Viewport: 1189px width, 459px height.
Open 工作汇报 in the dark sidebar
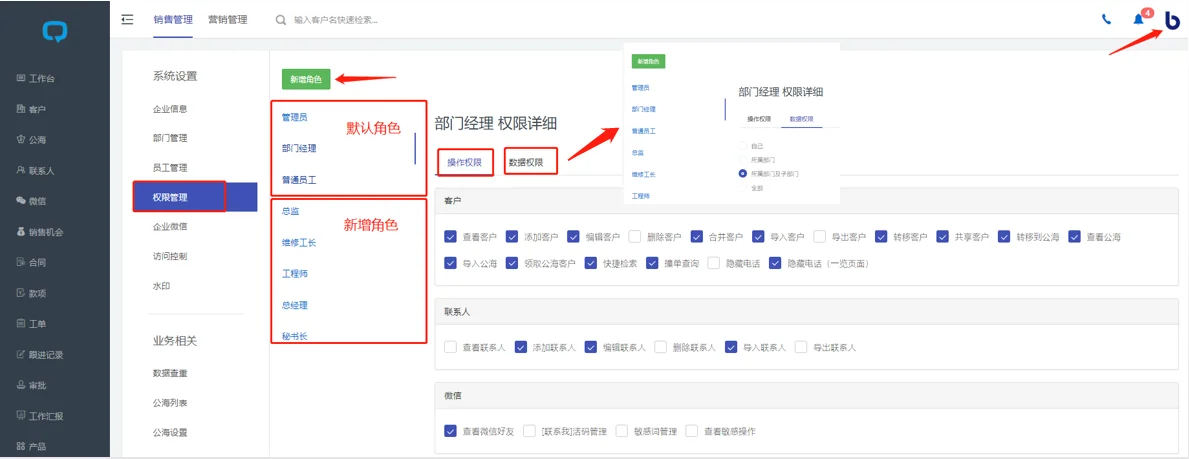pyautogui.click(x=39, y=416)
